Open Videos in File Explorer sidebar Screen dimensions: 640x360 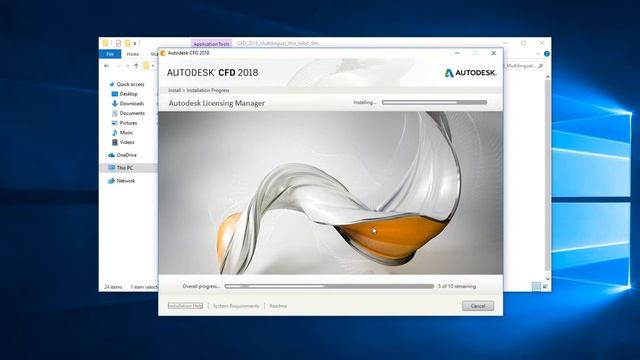coord(127,142)
